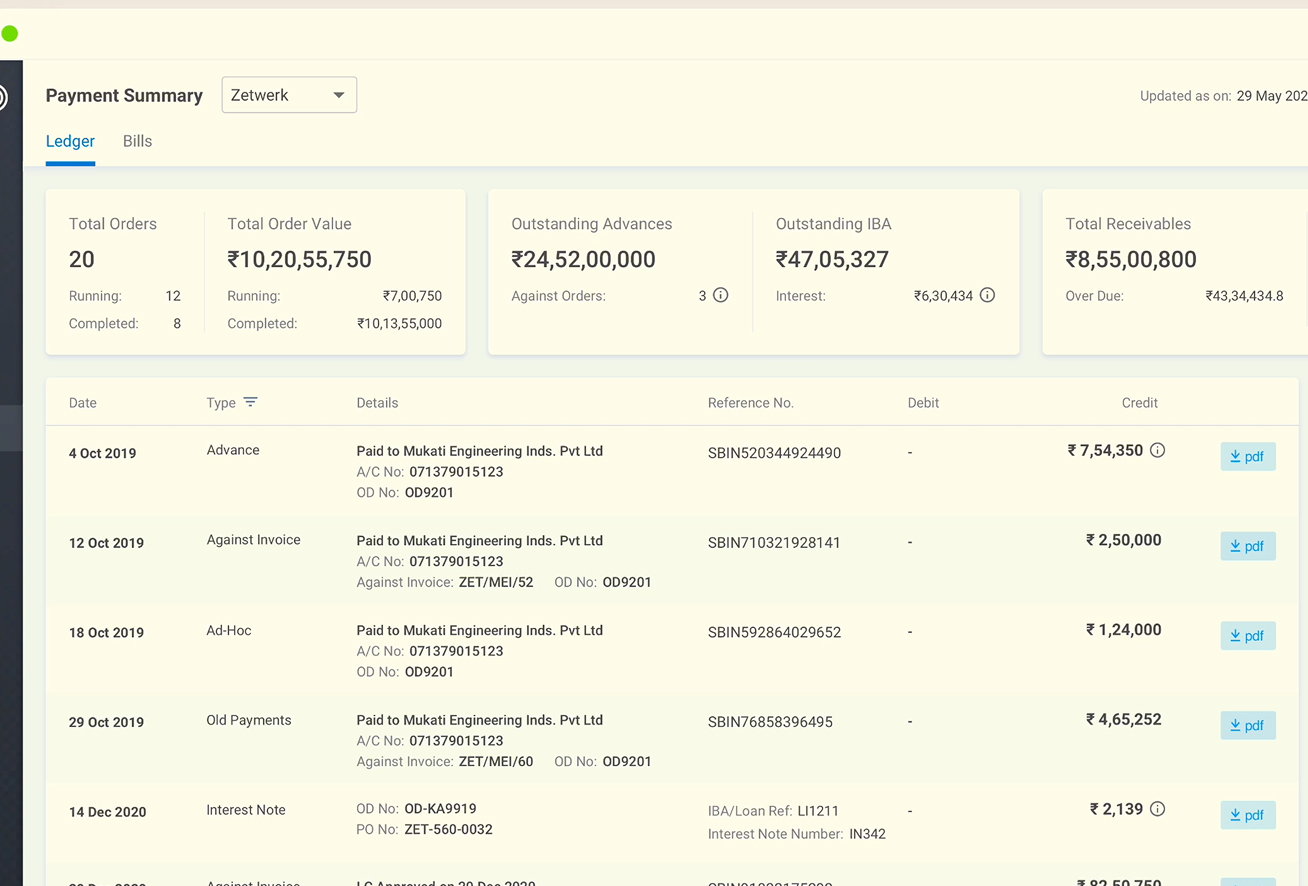1308x886 pixels.
Task: Open the Zetwerk company dropdown
Action: (x=289, y=95)
